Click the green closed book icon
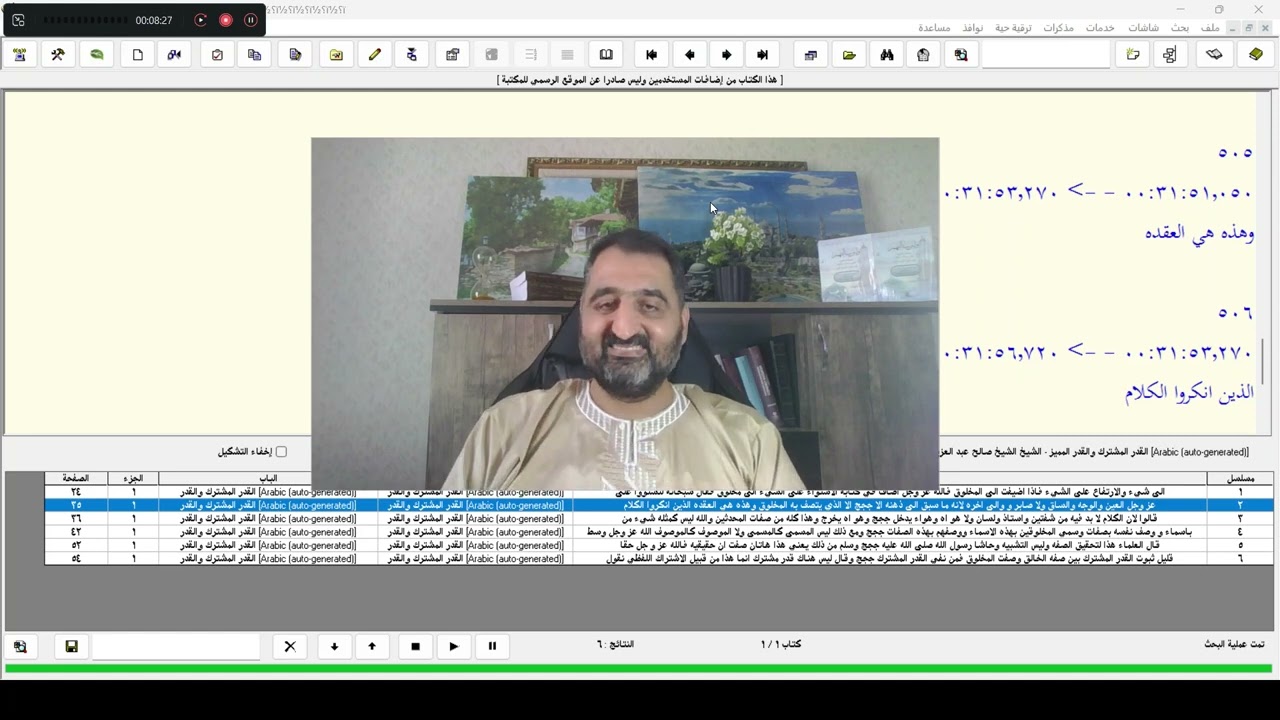1280x720 pixels. tap(1256, 55)
